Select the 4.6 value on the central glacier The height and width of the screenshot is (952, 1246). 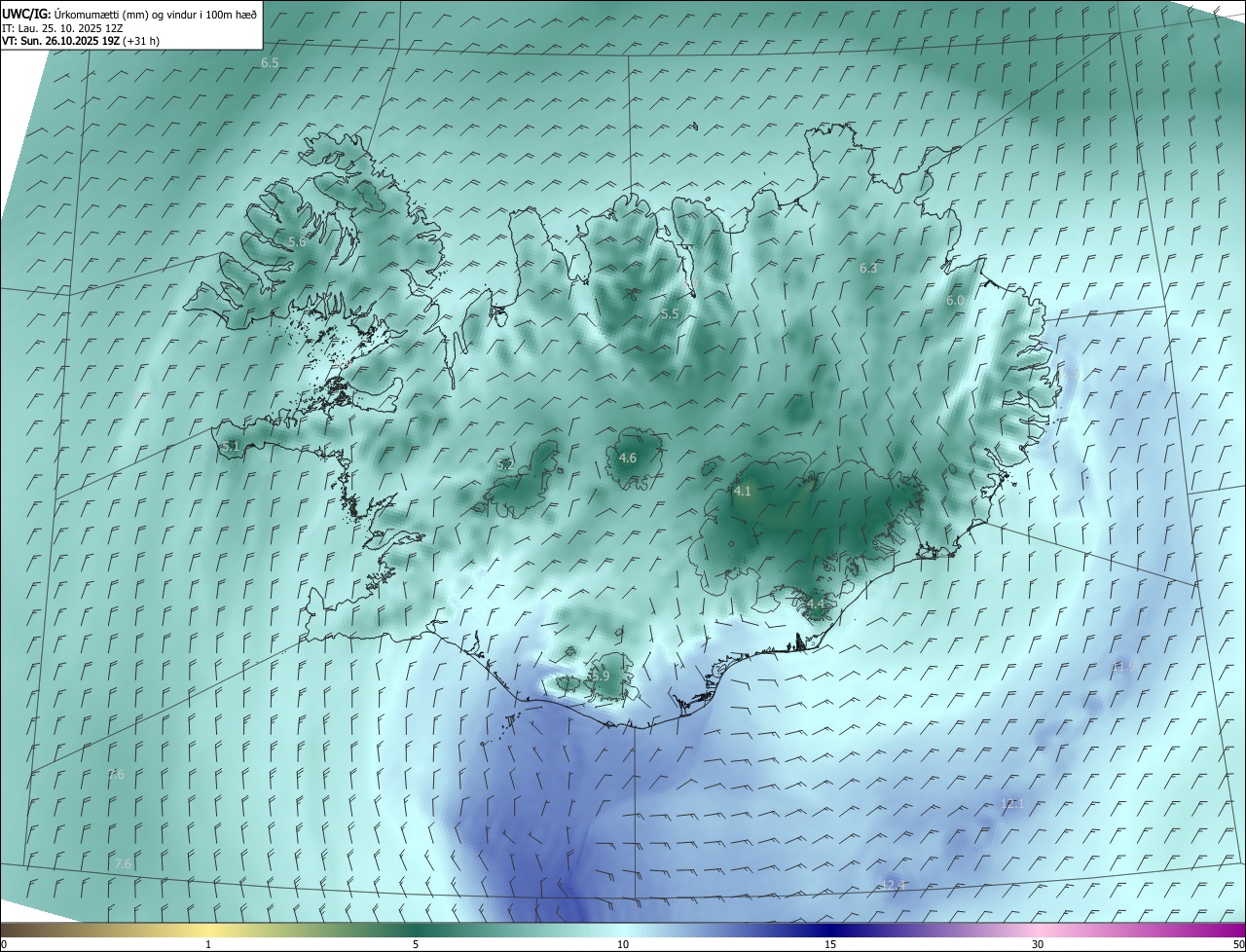pyautogui.click(x=628, y=458)
